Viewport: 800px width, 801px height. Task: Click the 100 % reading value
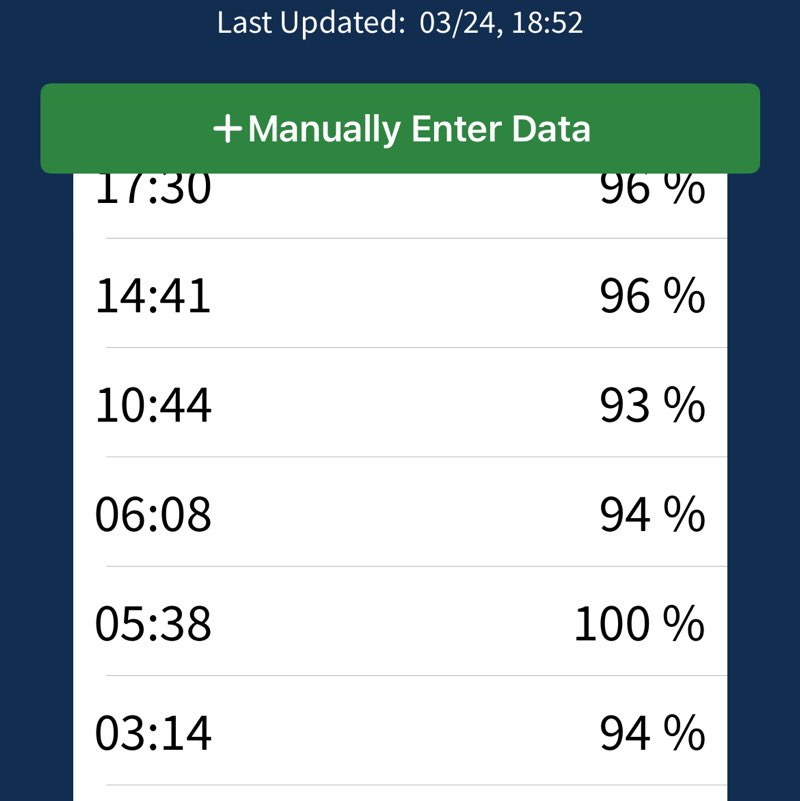(639, 624)
